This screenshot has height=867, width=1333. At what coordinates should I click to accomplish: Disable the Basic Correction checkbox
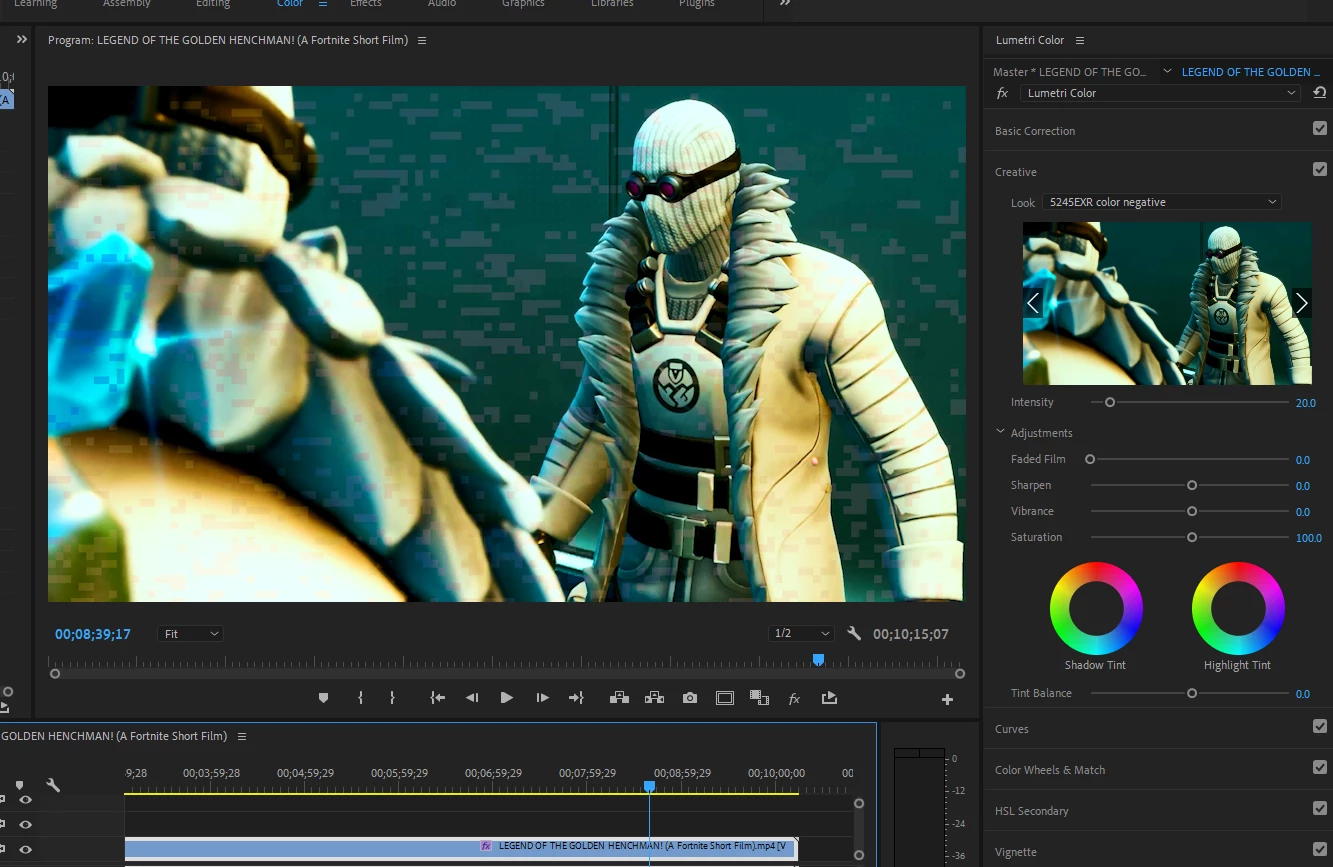tap(1319, 129)
